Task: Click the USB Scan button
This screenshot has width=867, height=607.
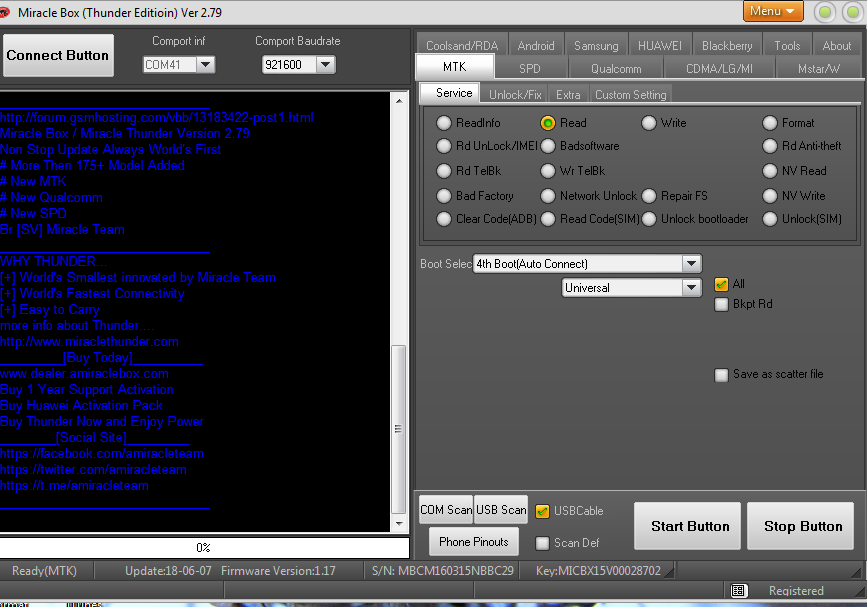Action: tap(501, 510)
